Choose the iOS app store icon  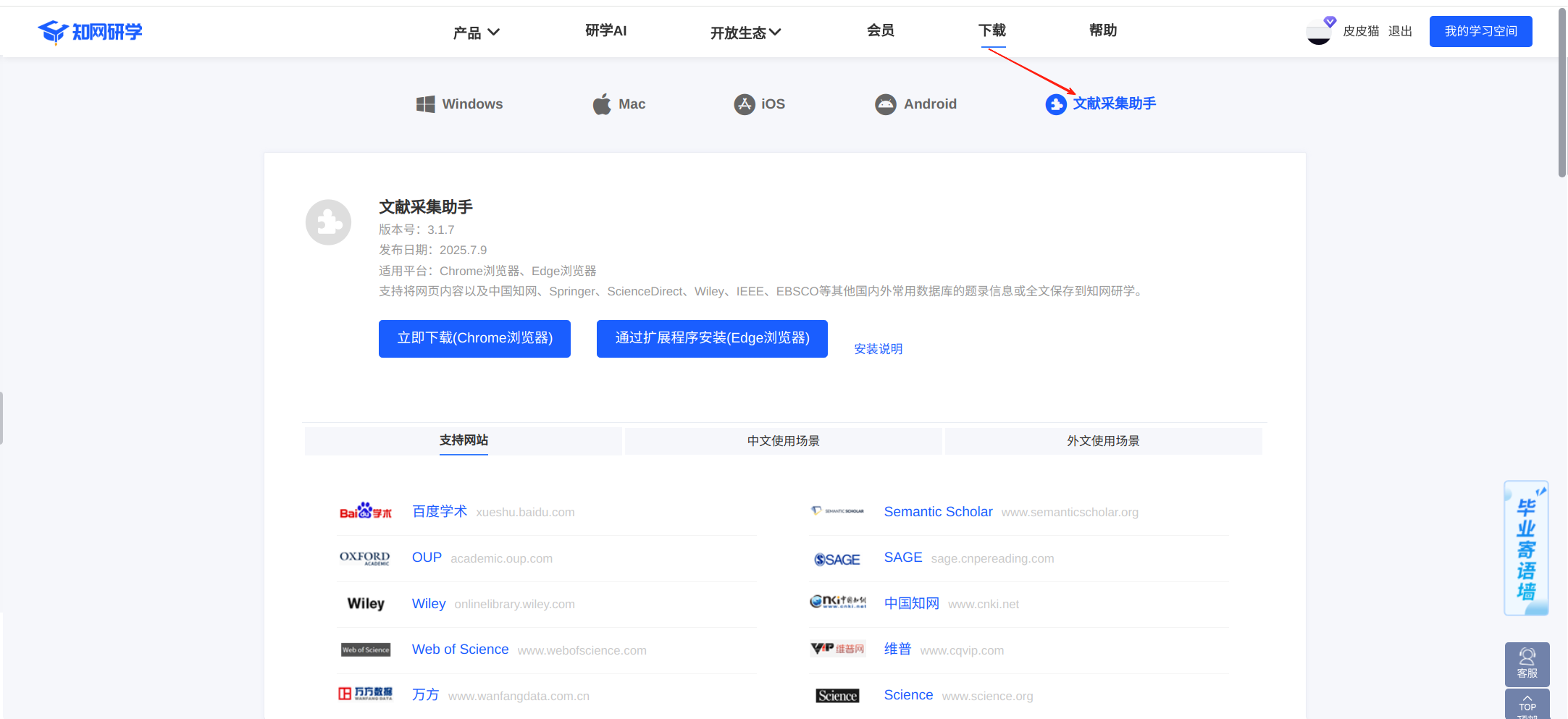(x=744, y=104)
